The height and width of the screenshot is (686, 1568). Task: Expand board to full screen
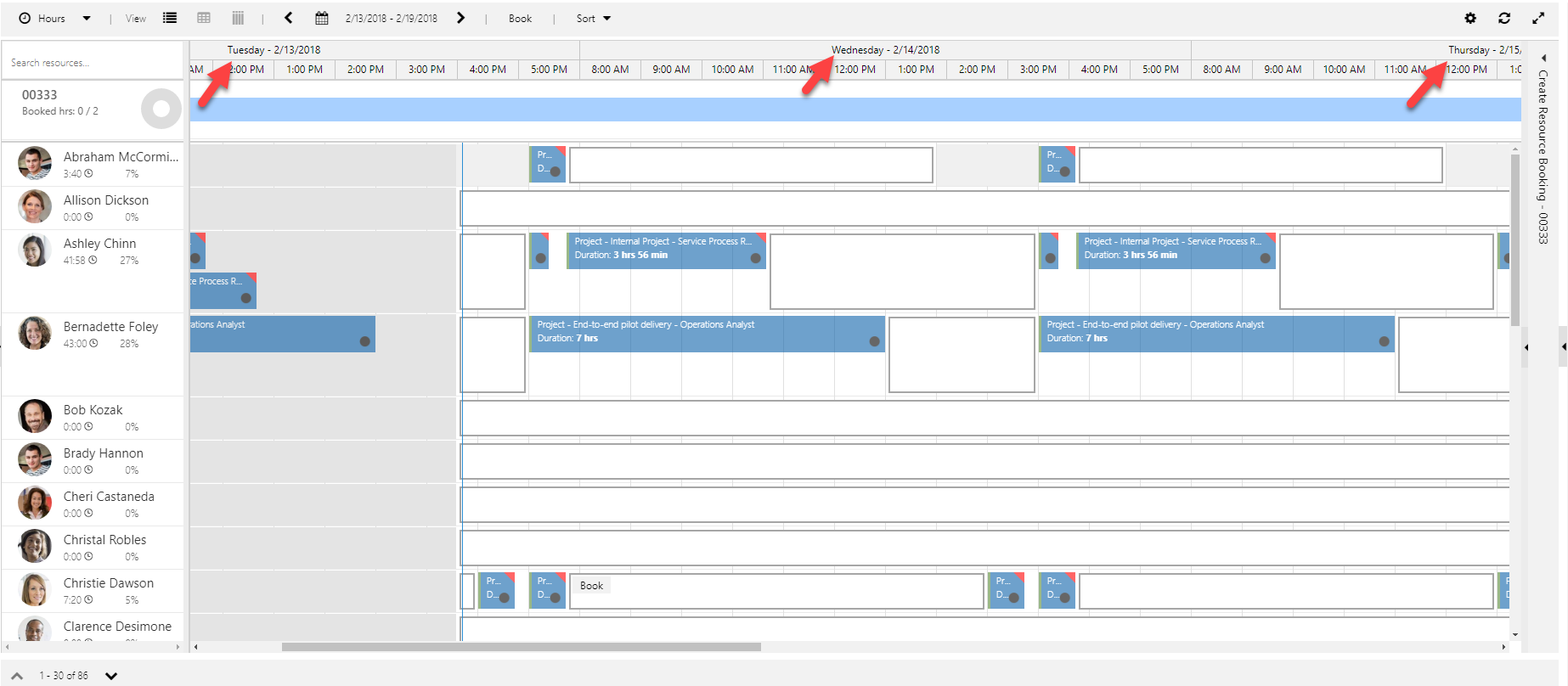pyautogui.click(x=1538, y=18)
